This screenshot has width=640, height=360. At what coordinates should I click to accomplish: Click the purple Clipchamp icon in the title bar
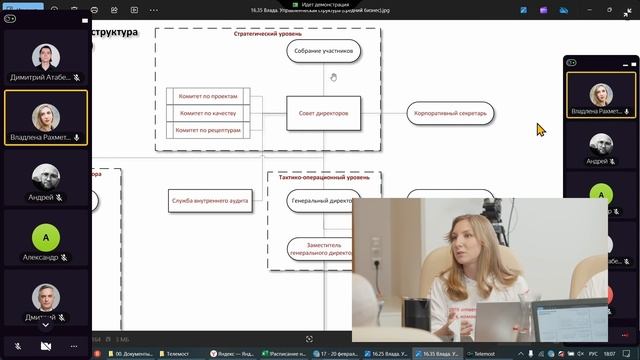543,10
